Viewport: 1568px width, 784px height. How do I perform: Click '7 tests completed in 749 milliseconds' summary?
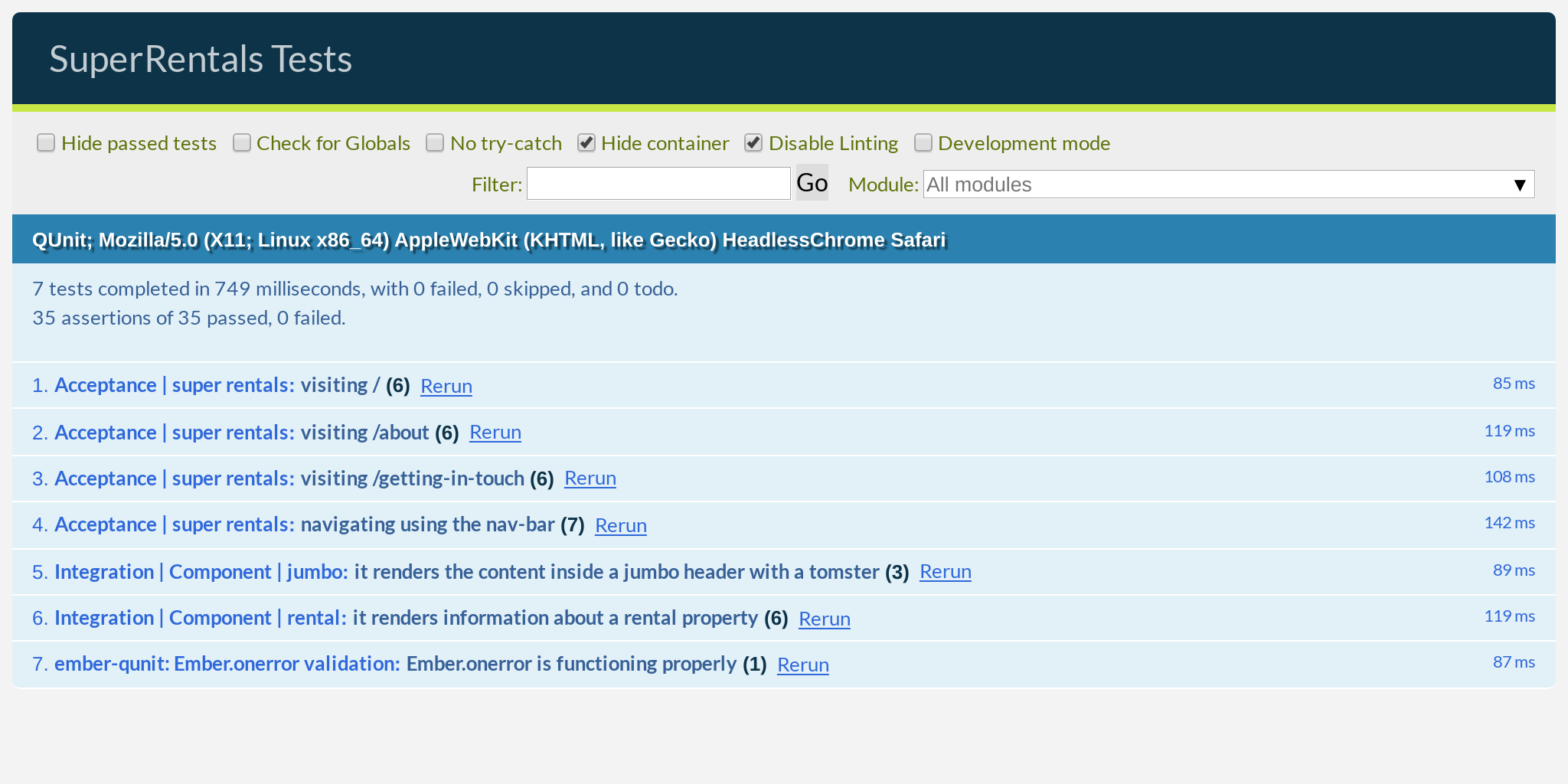tap(355, 289)
